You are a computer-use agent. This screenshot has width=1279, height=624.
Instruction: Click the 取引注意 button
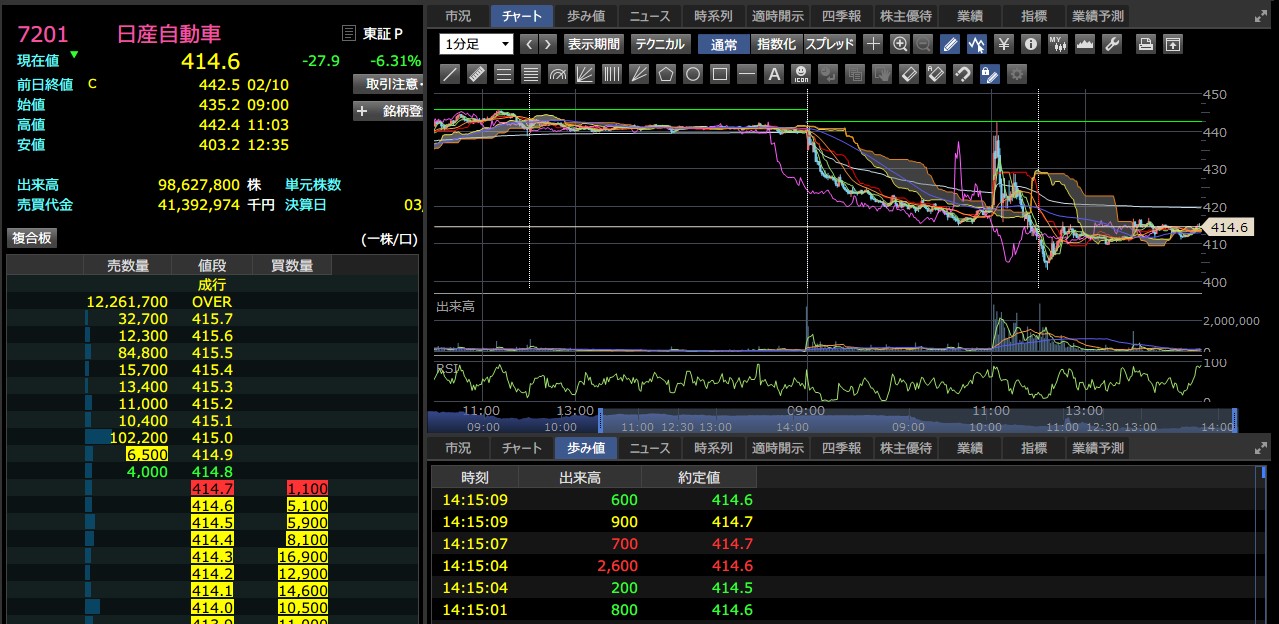(x=388, y=84)
